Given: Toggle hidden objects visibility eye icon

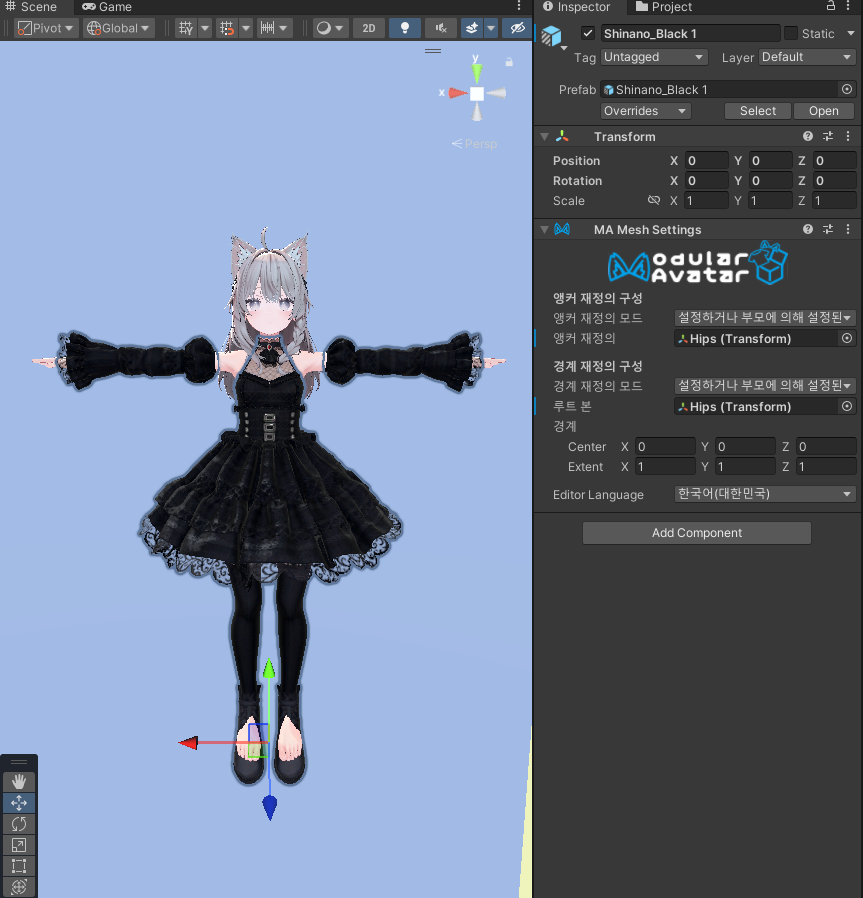Looking at the screenshot, I should (x=517, y=28).
